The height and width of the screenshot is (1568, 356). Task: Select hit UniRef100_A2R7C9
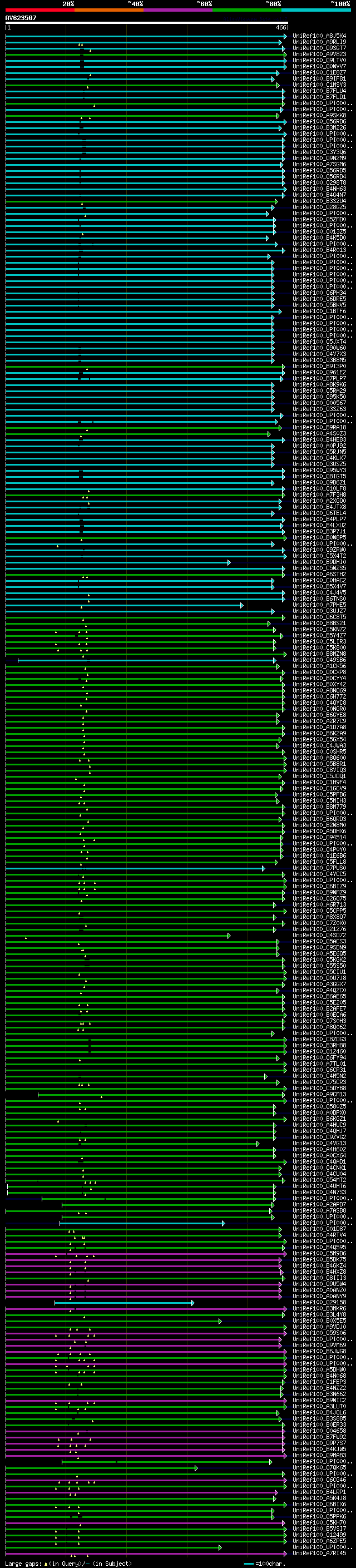click(x=319, y=721)
